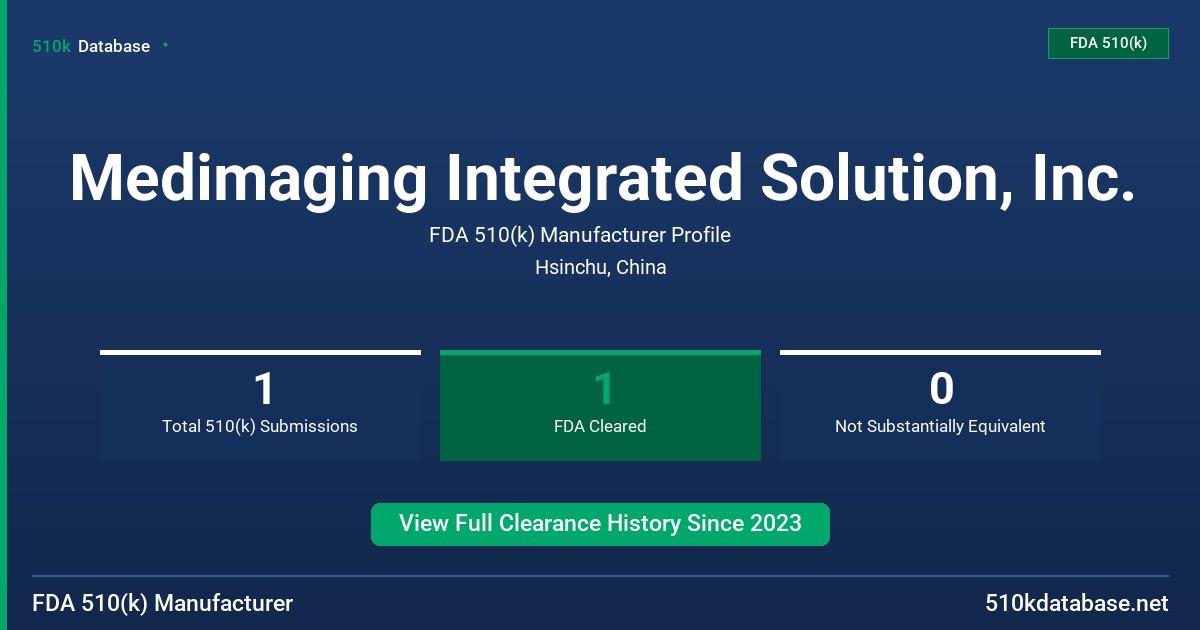
Task: Click the 510kdatabase.net footer link
Action: click(1077, 603)
